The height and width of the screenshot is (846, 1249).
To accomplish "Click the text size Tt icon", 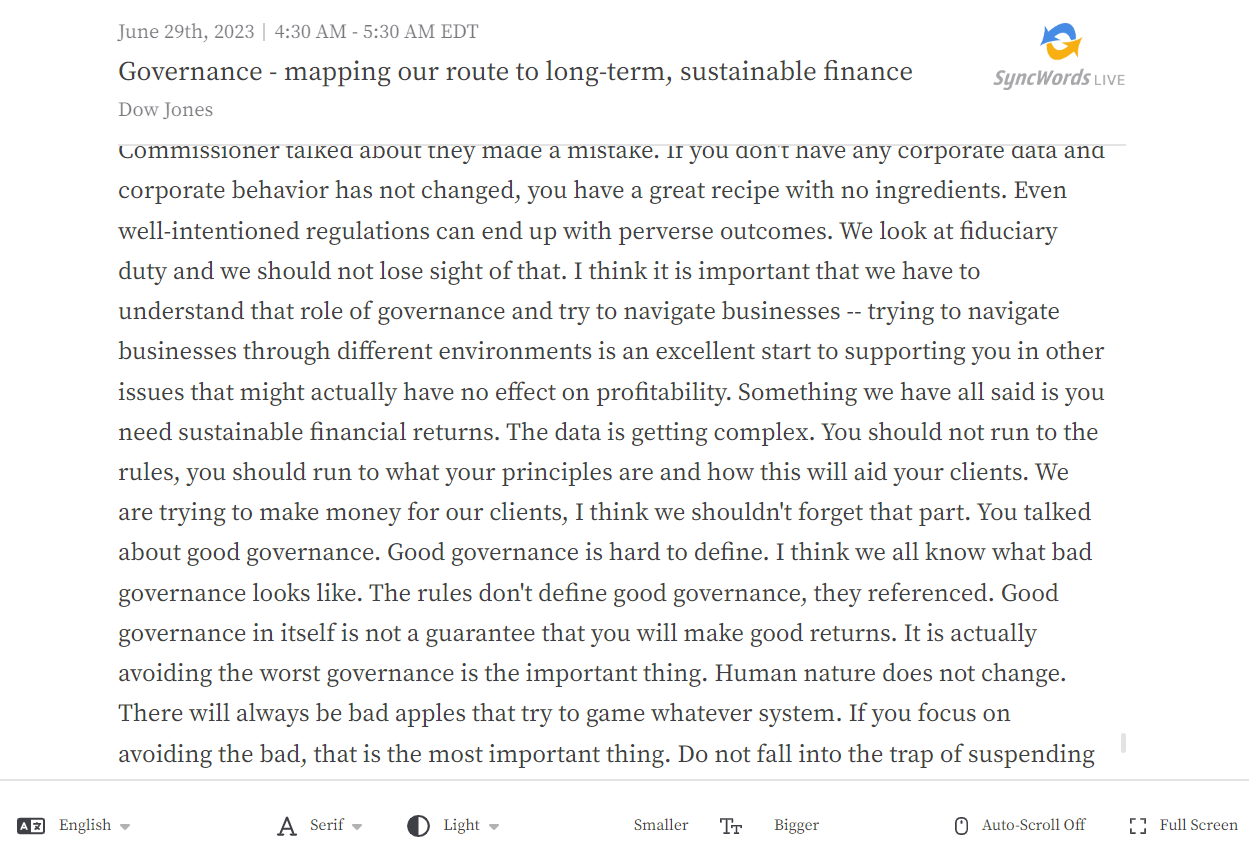I will tap(731, 826).
